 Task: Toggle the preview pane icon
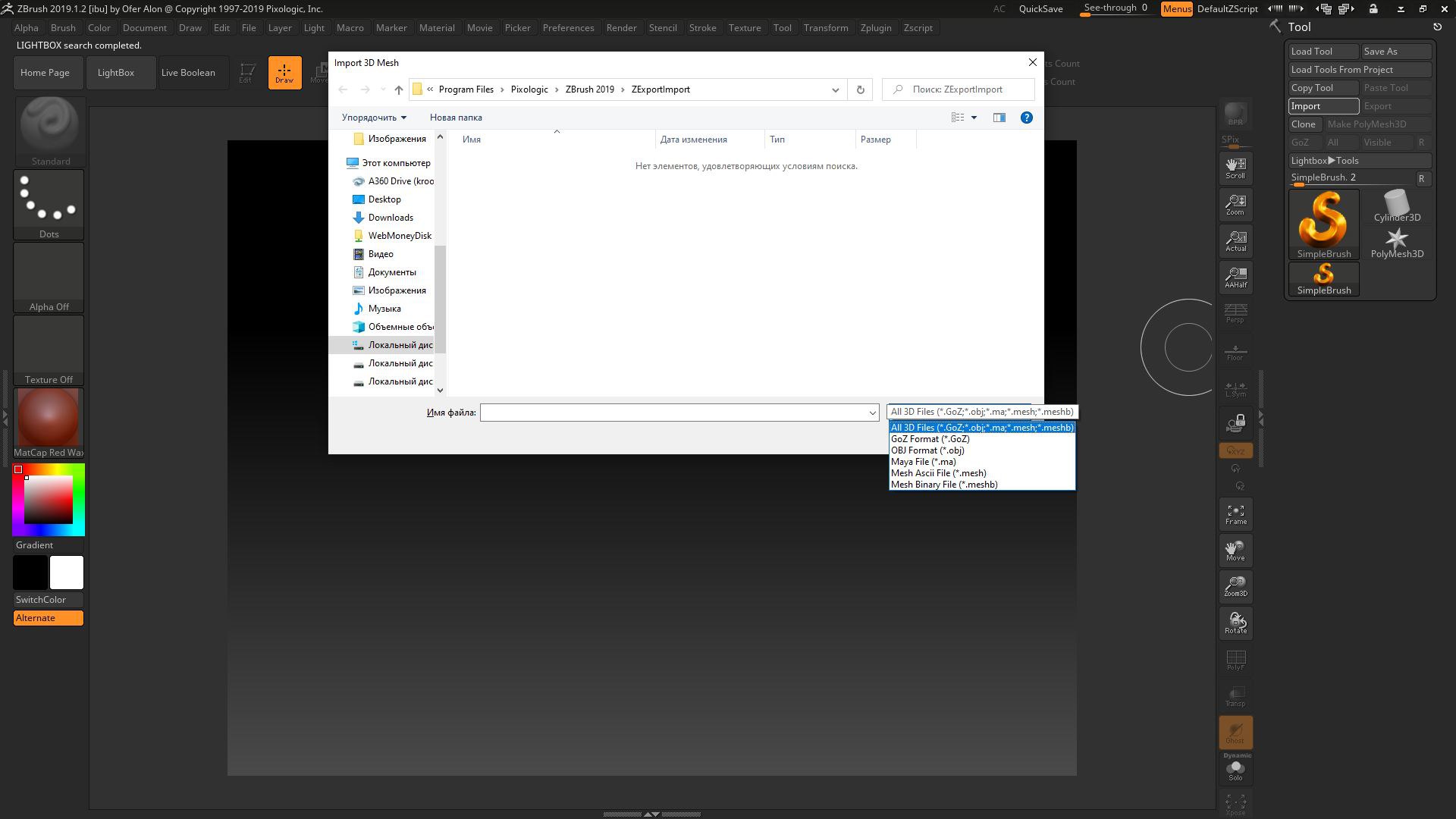point(999,118)
